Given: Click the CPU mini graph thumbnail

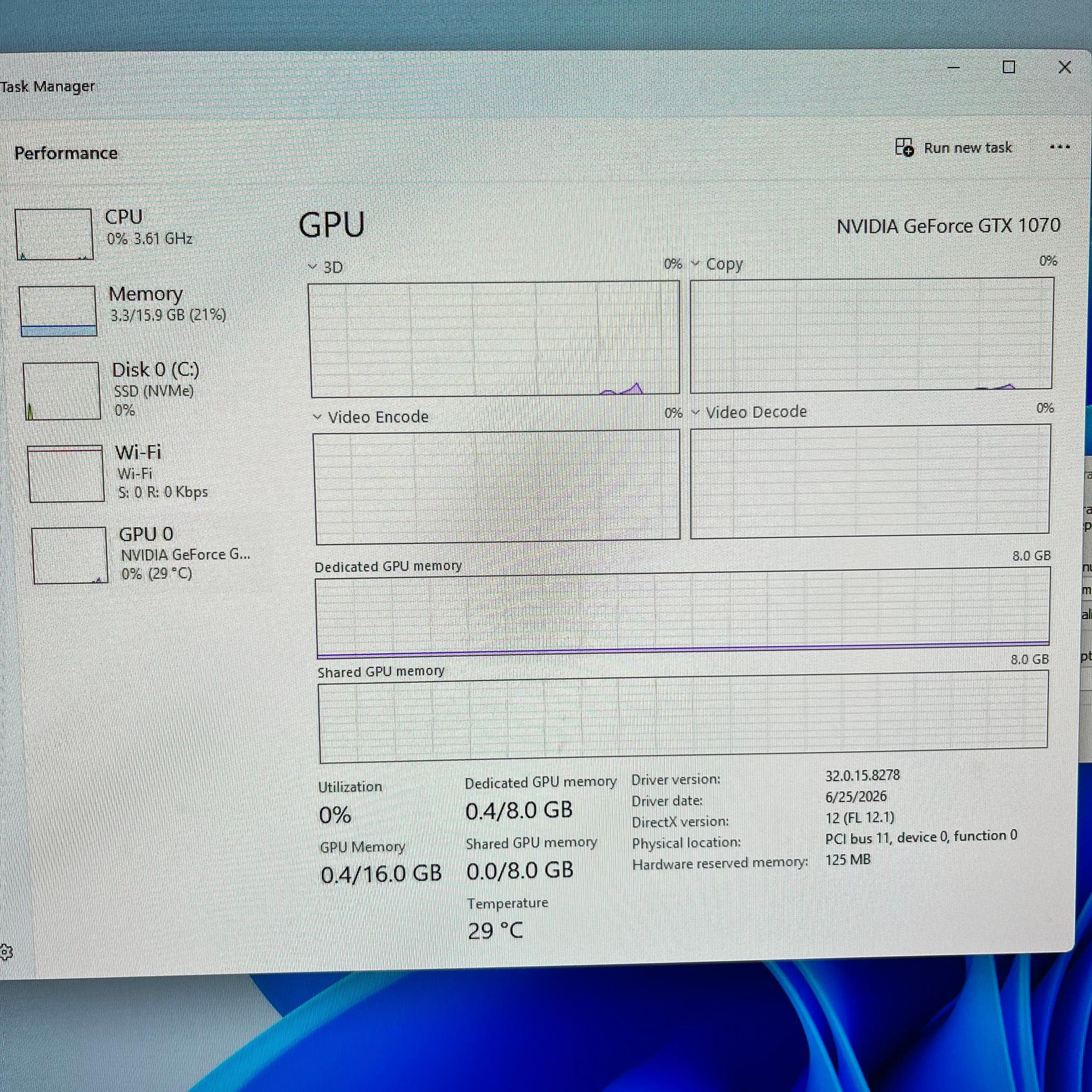Looking at the screenshot, I should [x=54, y=234].
